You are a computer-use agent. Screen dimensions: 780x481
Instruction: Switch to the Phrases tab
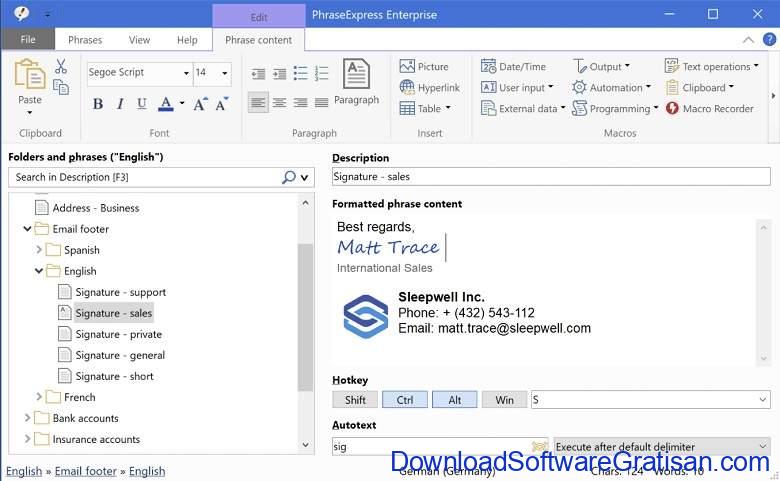[85, 40]
